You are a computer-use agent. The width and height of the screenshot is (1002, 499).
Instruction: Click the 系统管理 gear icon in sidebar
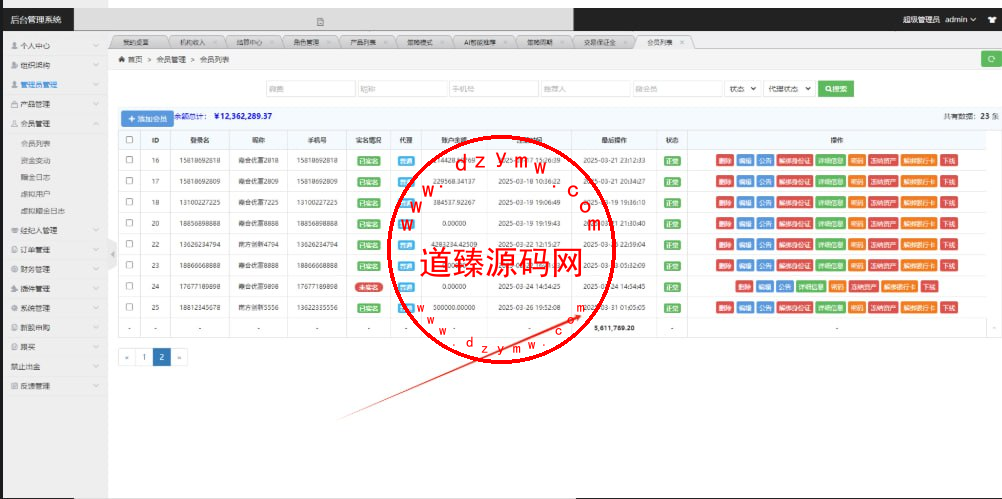(15, 308)
